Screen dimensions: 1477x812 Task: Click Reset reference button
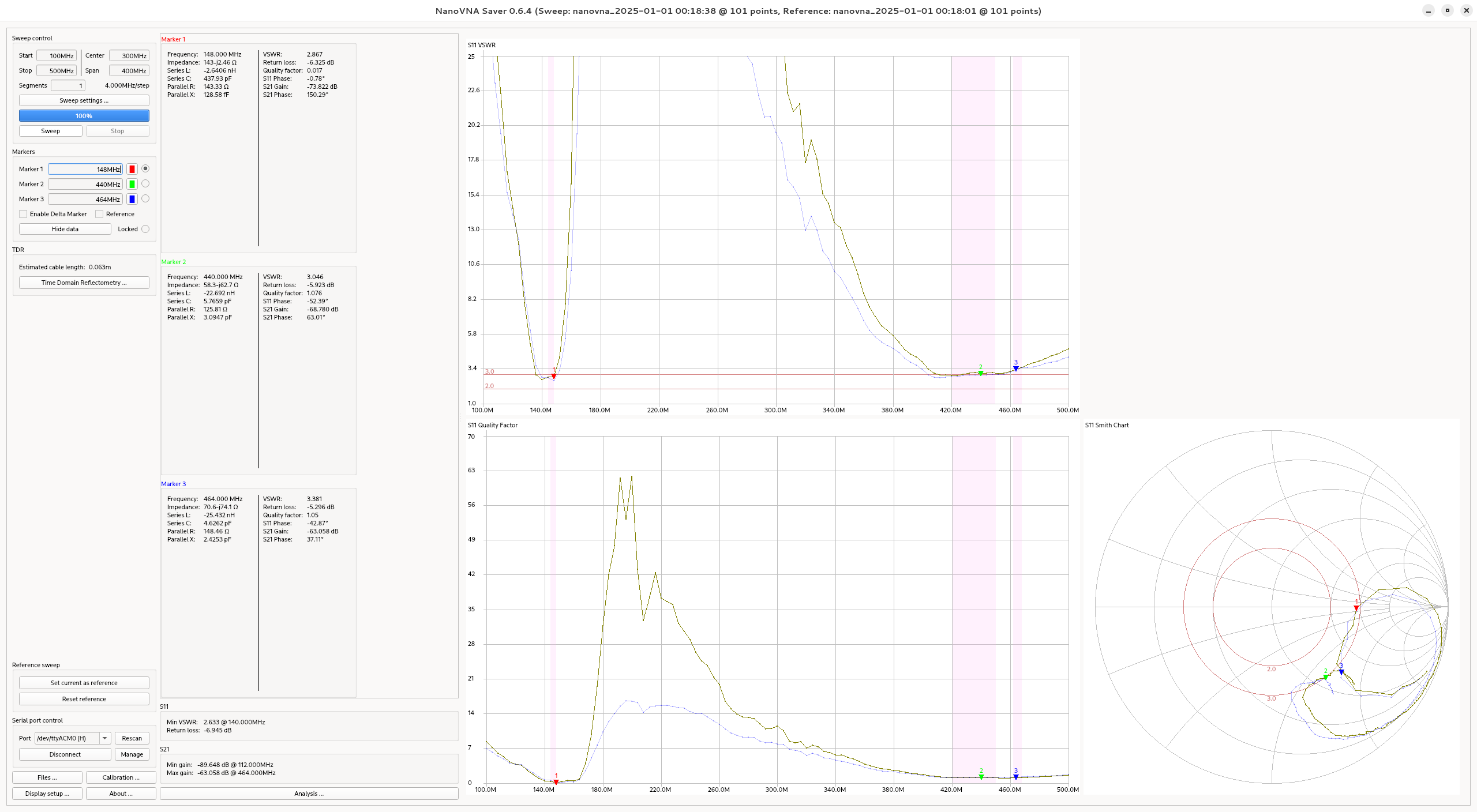tap(84, 699)
